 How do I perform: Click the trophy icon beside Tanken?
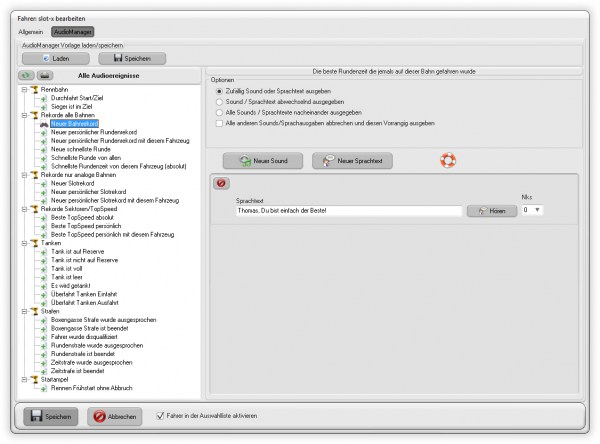click(x=33, y=241)
